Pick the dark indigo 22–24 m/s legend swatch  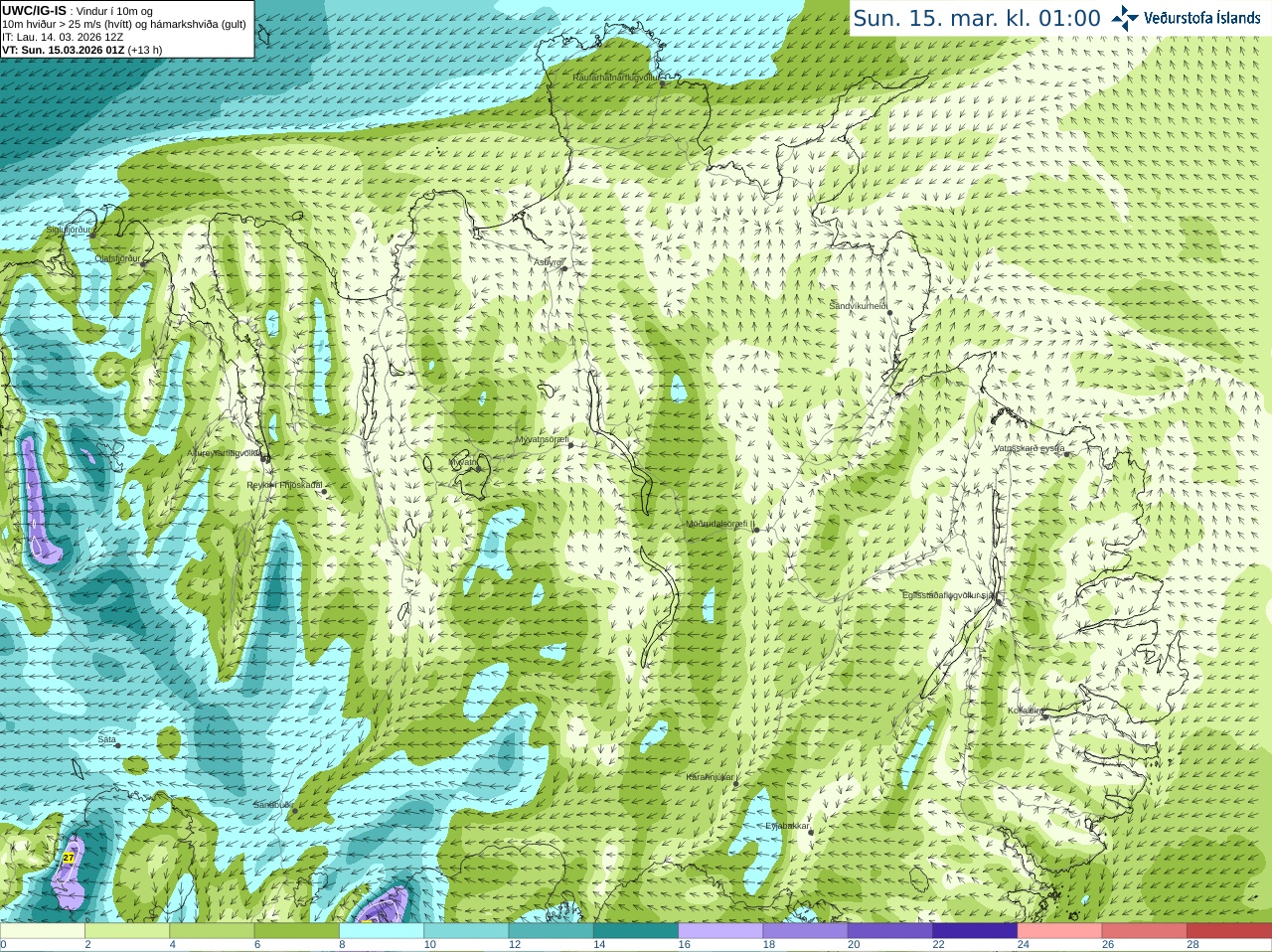point(975,931)
